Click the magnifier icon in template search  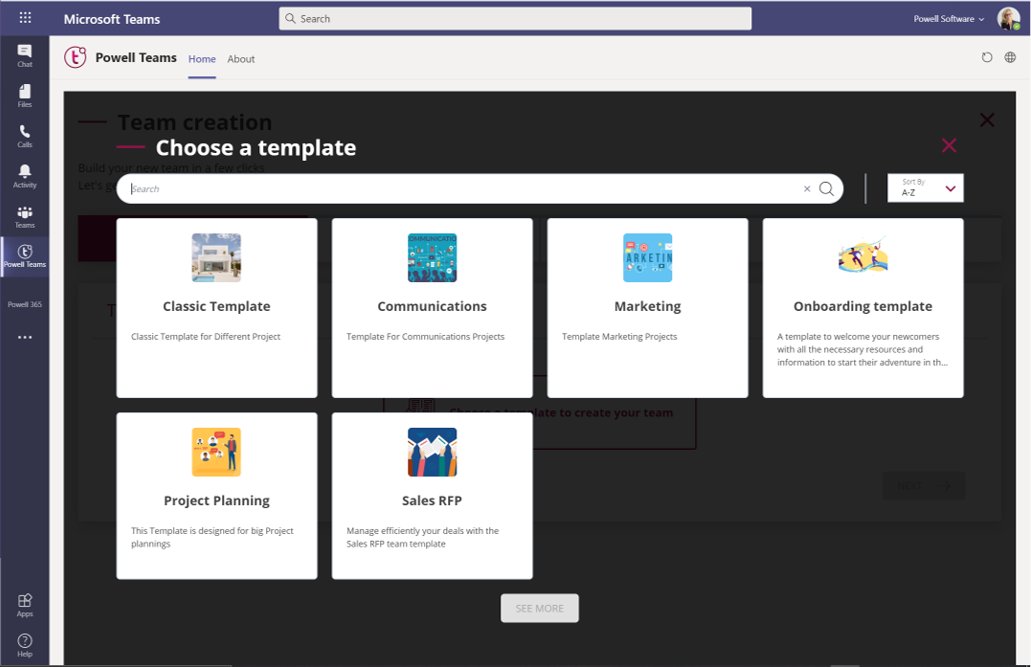[827, 189]
